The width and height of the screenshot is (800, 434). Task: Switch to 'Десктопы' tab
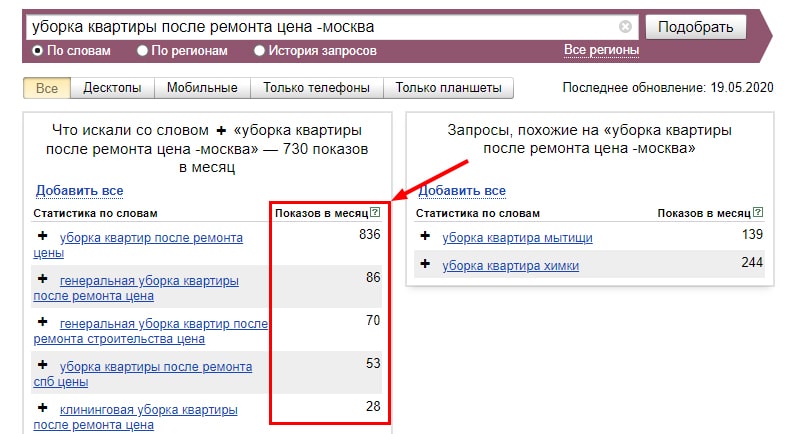(x=112, y=88)
